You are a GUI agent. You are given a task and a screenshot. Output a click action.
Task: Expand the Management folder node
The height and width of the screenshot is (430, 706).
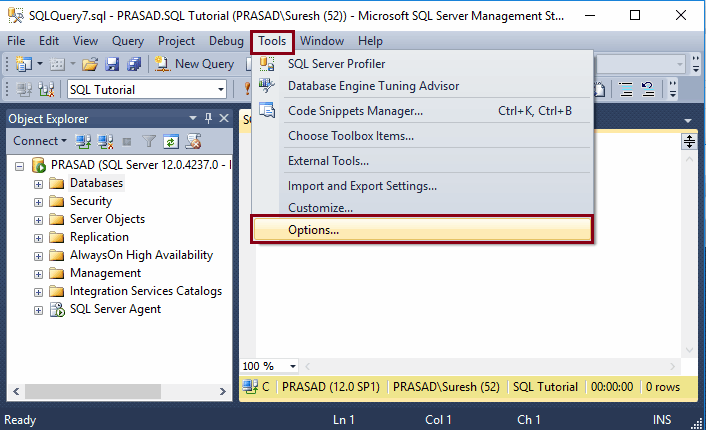(x=38, y=274)
